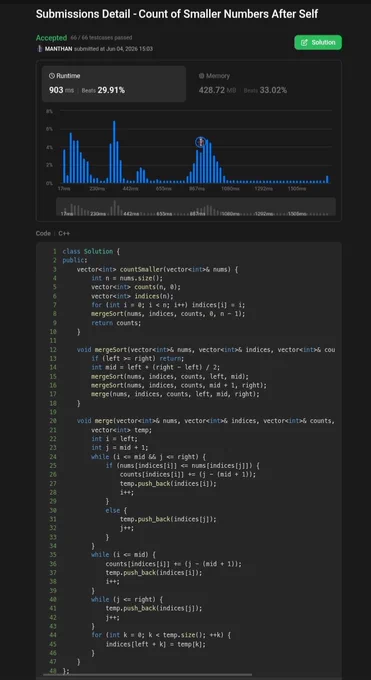371x680 pixels.
Task: Click the C++ language label
Action: [x=64, y=233]
